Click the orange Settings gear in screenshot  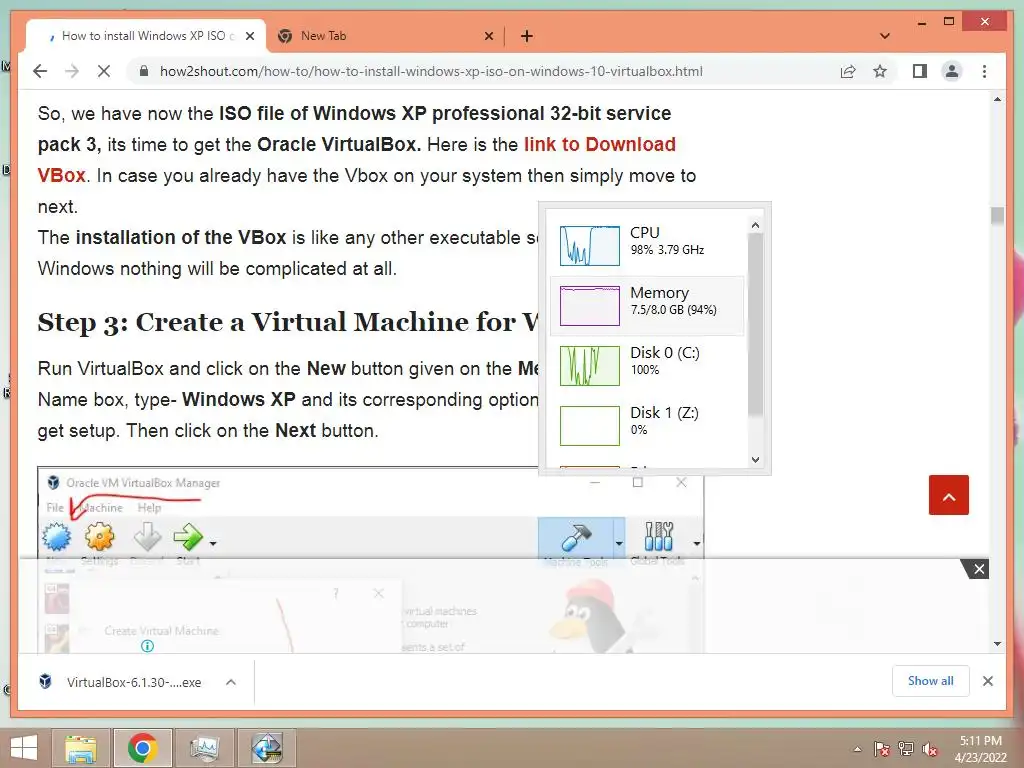pos(99,537)
